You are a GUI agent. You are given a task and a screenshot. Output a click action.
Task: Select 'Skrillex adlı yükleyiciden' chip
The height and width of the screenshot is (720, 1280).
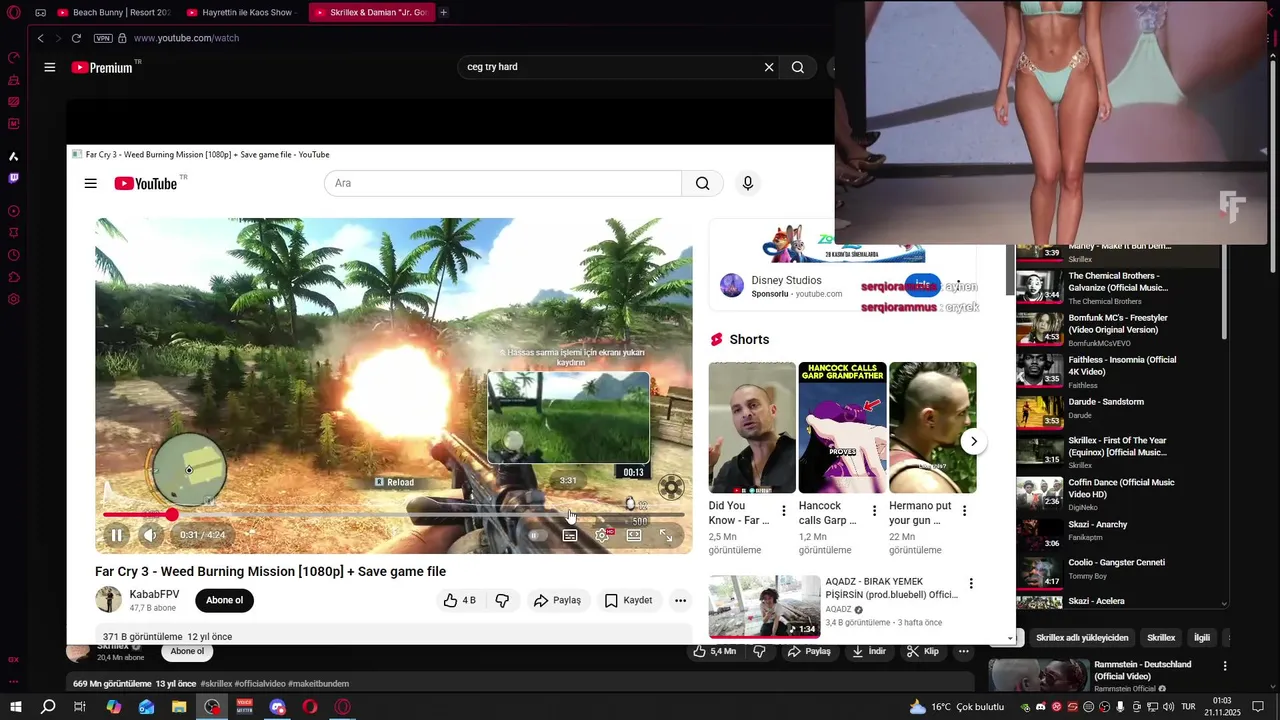(1082, 638)
